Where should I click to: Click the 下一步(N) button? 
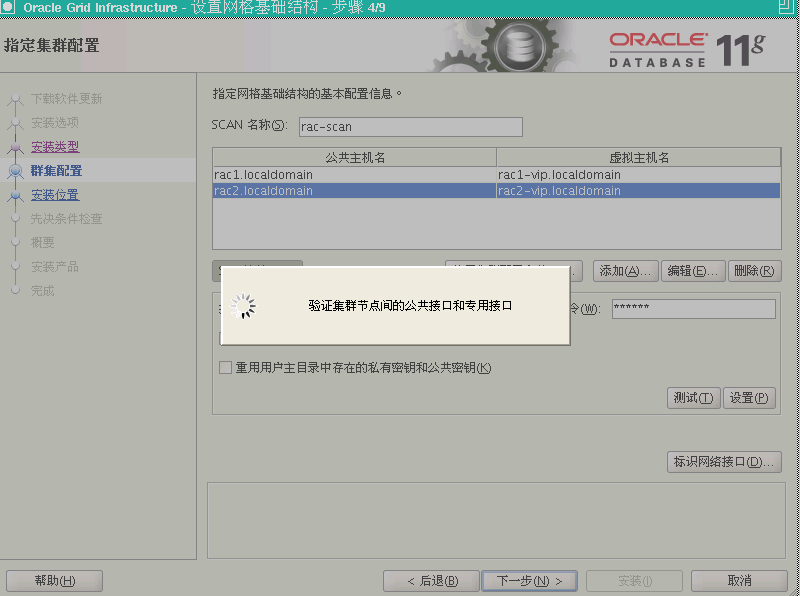point(531,580)
